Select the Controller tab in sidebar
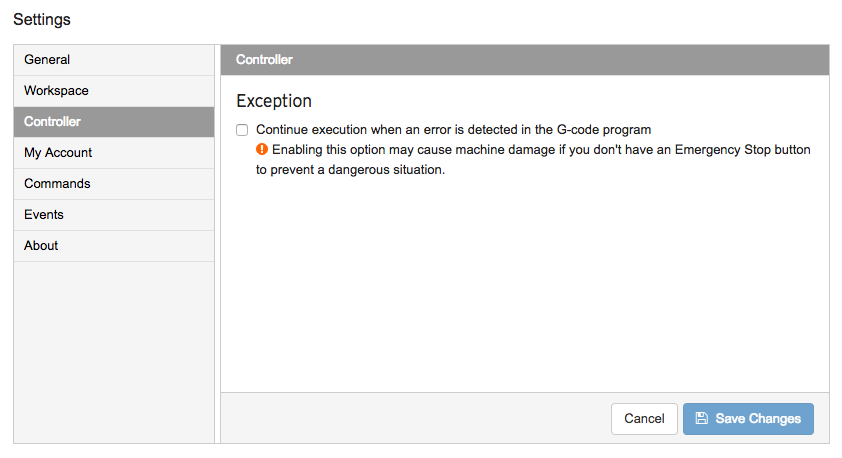Image resolution: width=842 pixels, height=458 pixels. point(114,122)
